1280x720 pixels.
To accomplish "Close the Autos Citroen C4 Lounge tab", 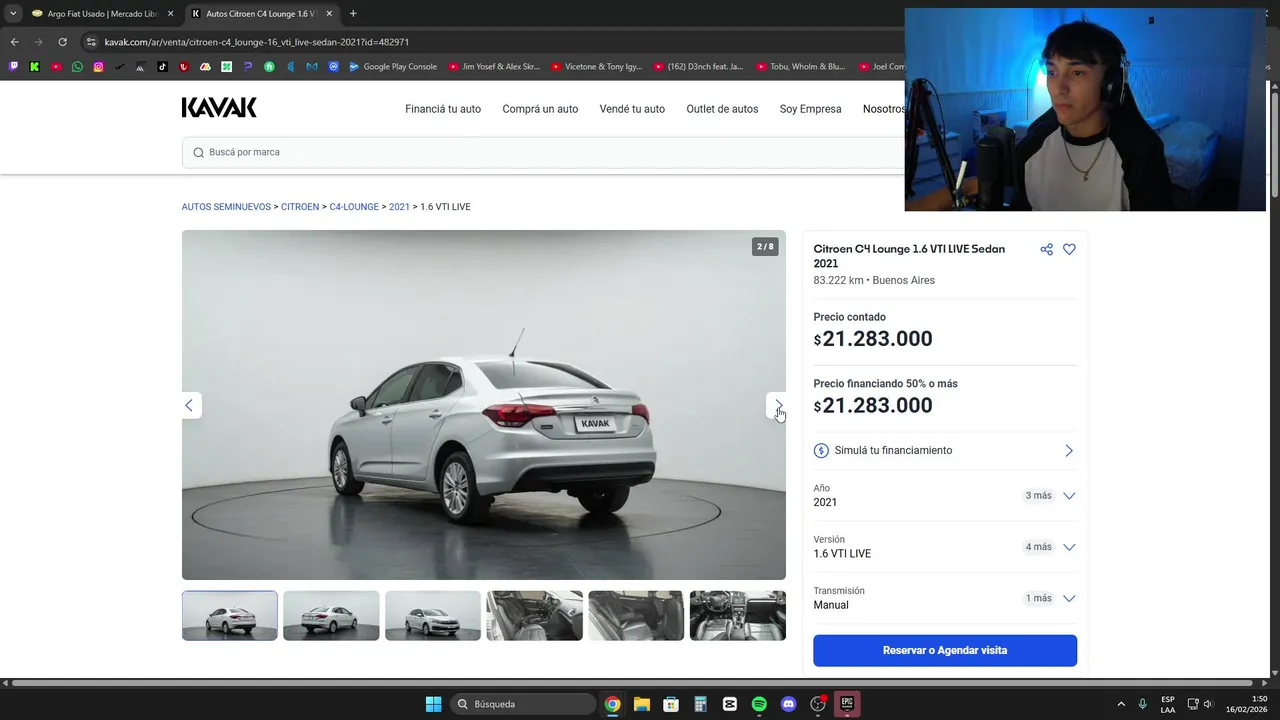I will click(329, 14).
